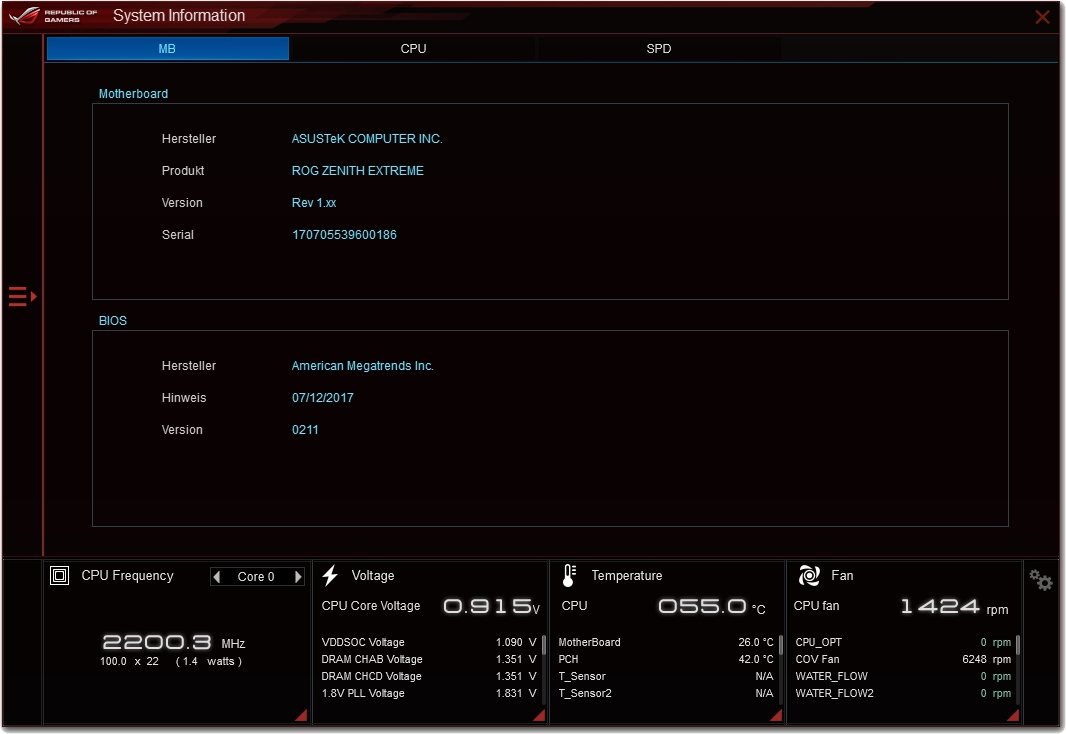This screenshot has height=734, width=1066.
Task: Switch to the CPU tab
Action: click(x=413, y=49)
